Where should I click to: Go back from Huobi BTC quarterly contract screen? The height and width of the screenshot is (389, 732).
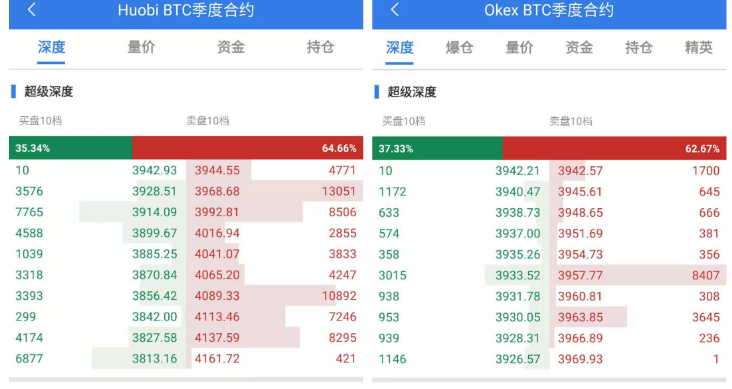click(32, 9)
